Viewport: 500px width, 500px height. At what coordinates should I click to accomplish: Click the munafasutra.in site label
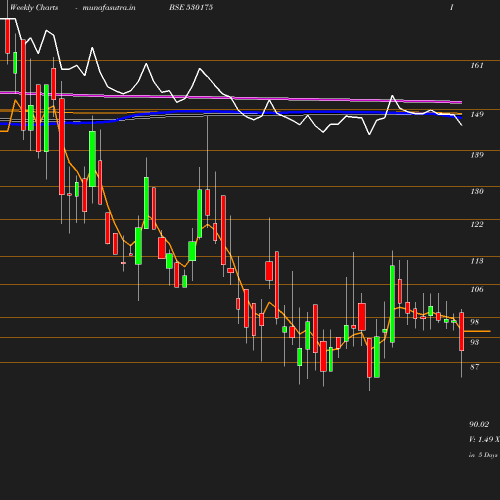point(109,7)
